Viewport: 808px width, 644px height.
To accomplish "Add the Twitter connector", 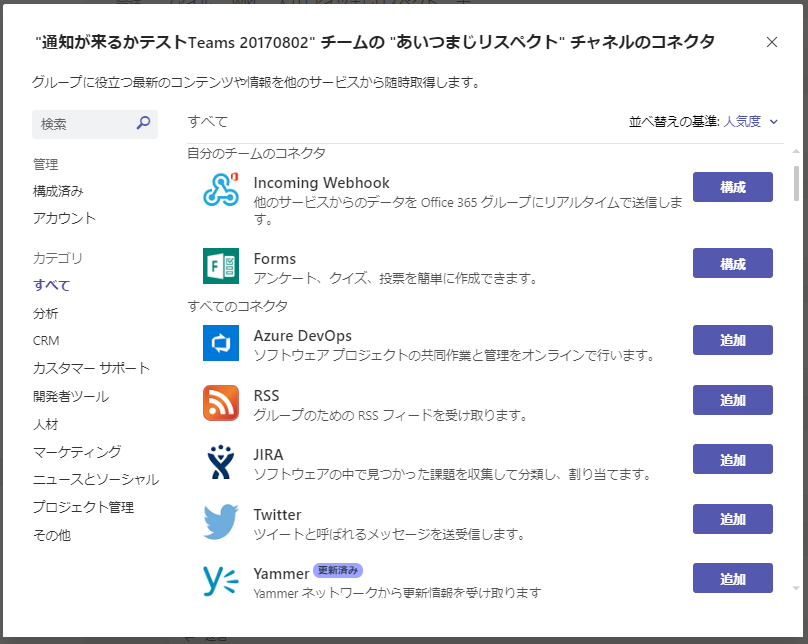I will pyautogui.click(x=732, y=519).
